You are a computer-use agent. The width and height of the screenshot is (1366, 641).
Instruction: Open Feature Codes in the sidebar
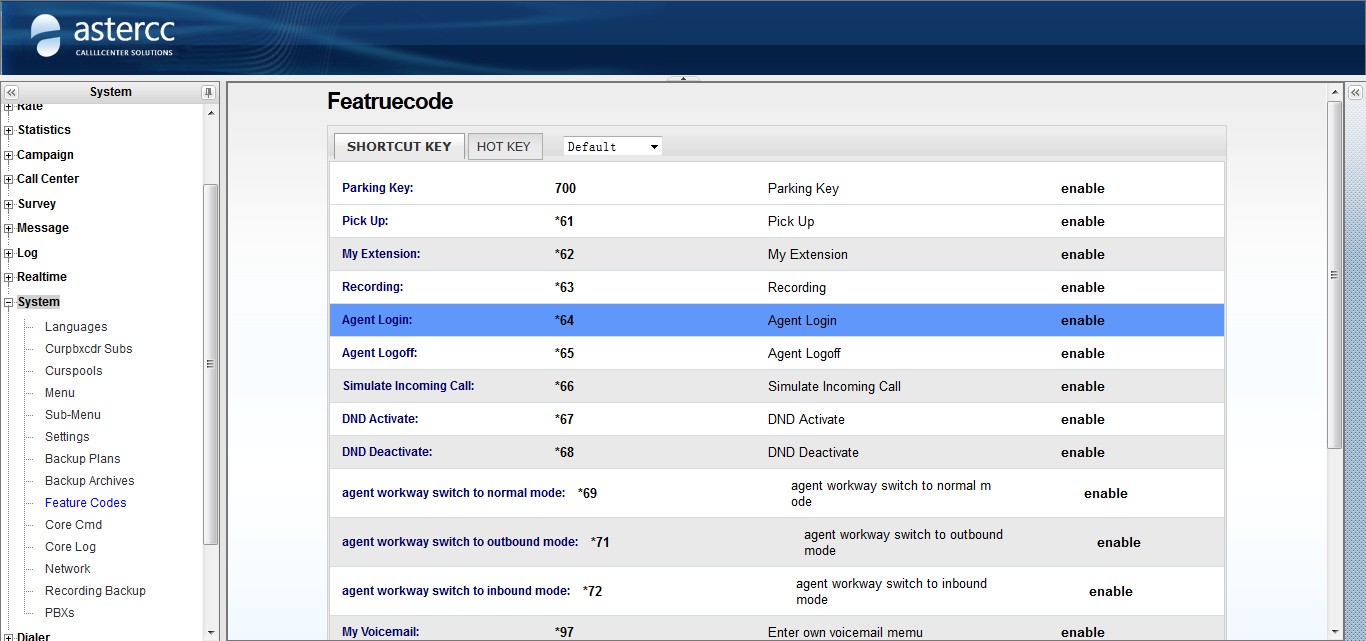point(85,503)
